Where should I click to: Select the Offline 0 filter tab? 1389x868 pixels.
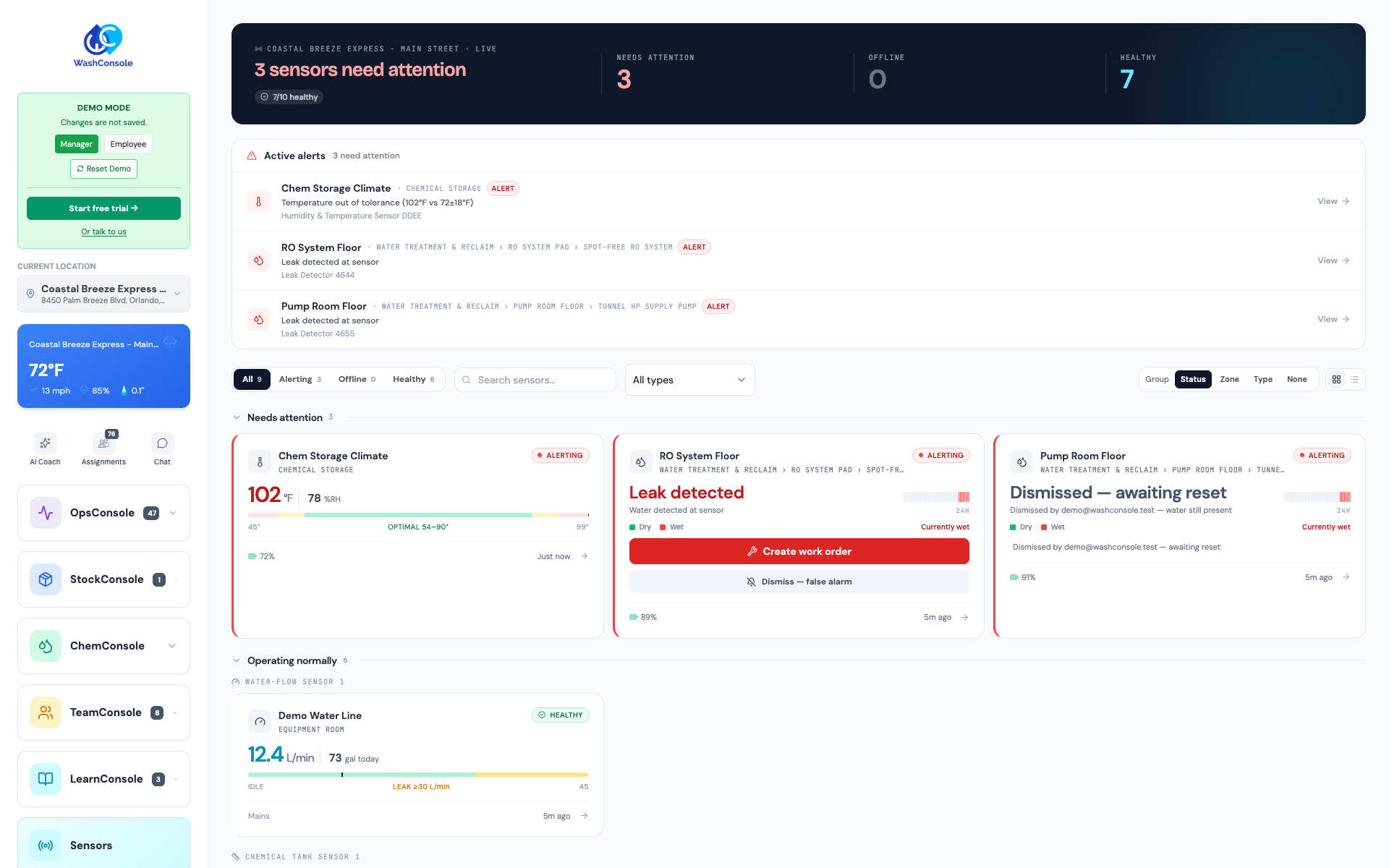point(357,379)
